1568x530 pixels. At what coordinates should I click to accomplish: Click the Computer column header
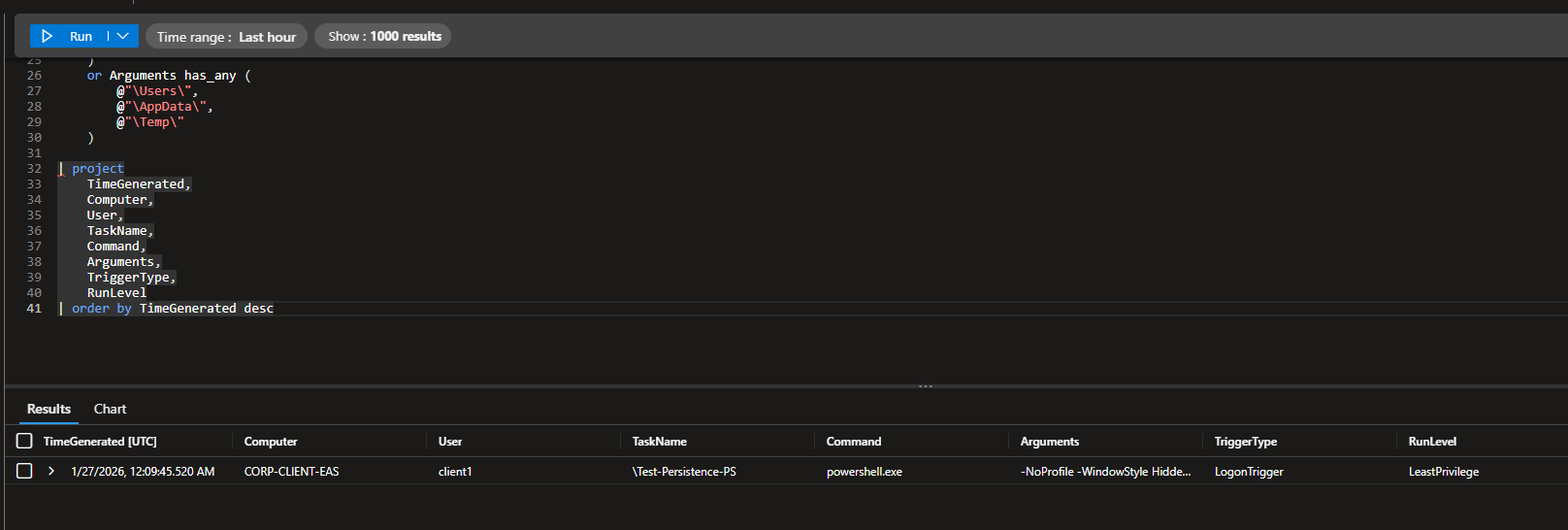(271, 442)
